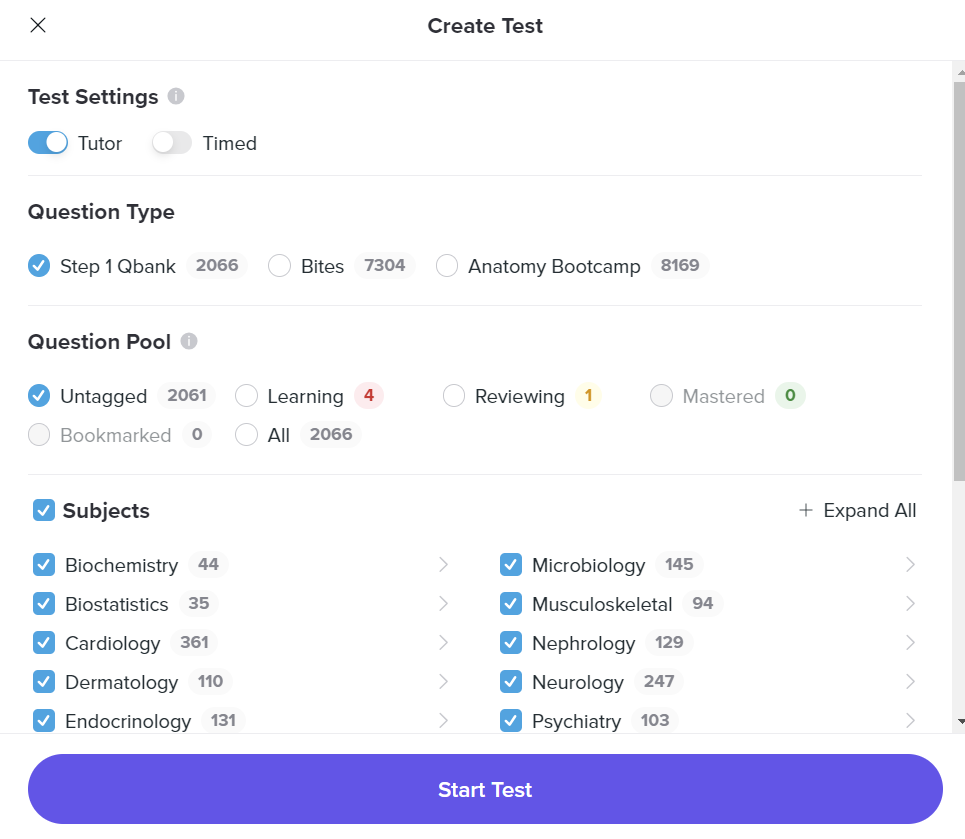
Task: Click the Neurology count 247
Action: [659, 681]
